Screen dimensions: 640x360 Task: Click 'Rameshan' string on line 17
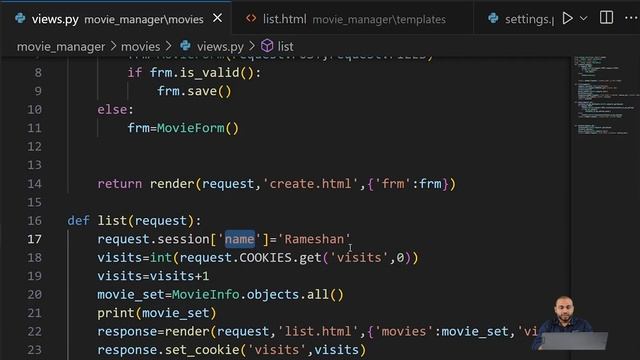point(314,239)
